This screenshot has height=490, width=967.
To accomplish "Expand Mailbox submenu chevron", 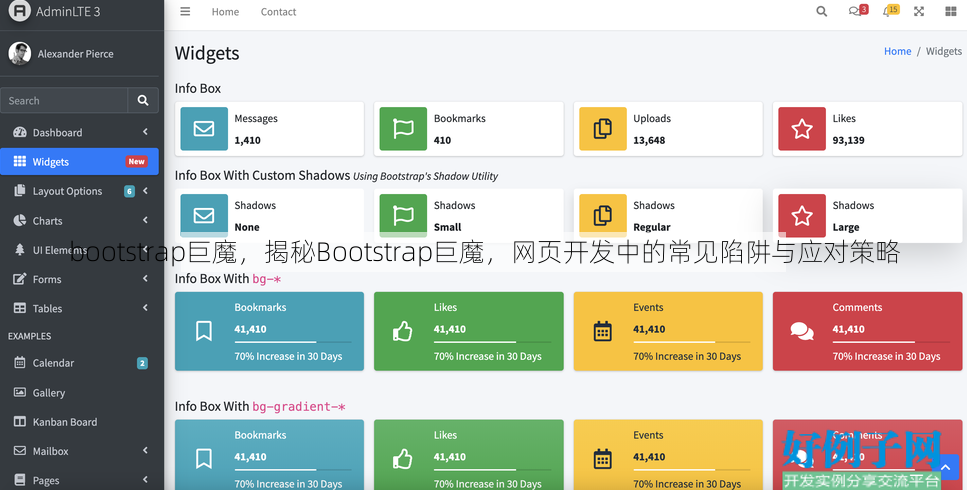I will coord(145,451).
